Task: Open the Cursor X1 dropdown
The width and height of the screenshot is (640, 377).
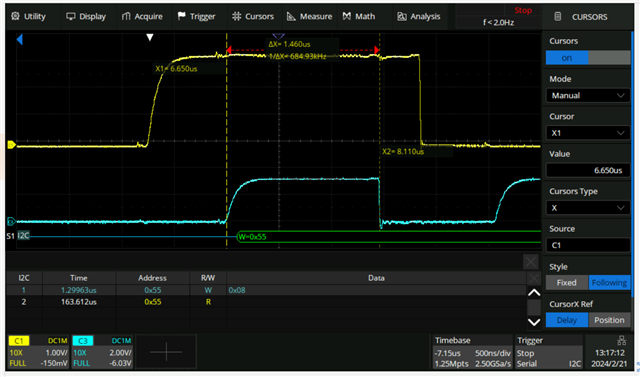Action: 588,133
